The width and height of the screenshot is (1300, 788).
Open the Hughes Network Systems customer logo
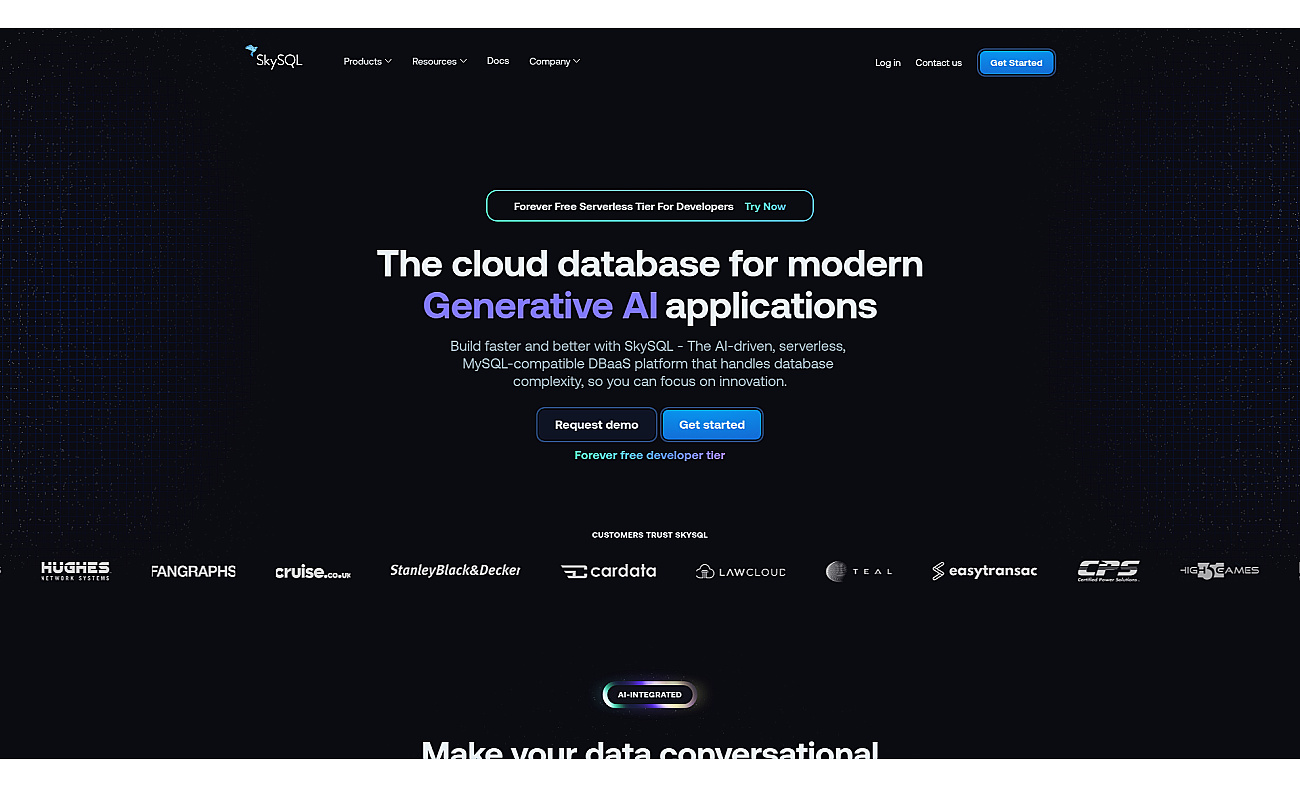click(x=75, y=571)
